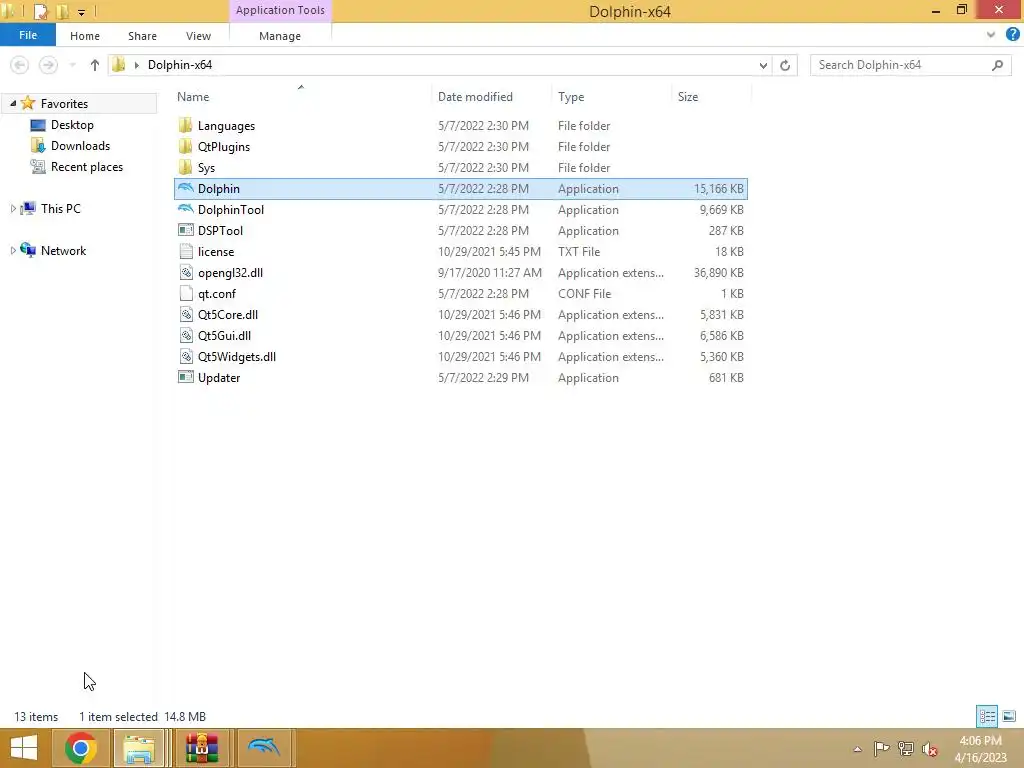Viewport: 1024px width, 768px height.
Task: Switch to details view layout
Action: point(987,716)
